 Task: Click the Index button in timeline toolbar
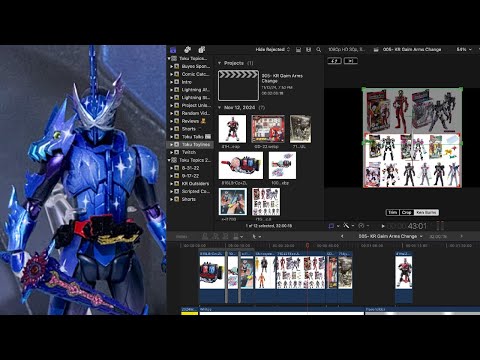tap(181, 237)
